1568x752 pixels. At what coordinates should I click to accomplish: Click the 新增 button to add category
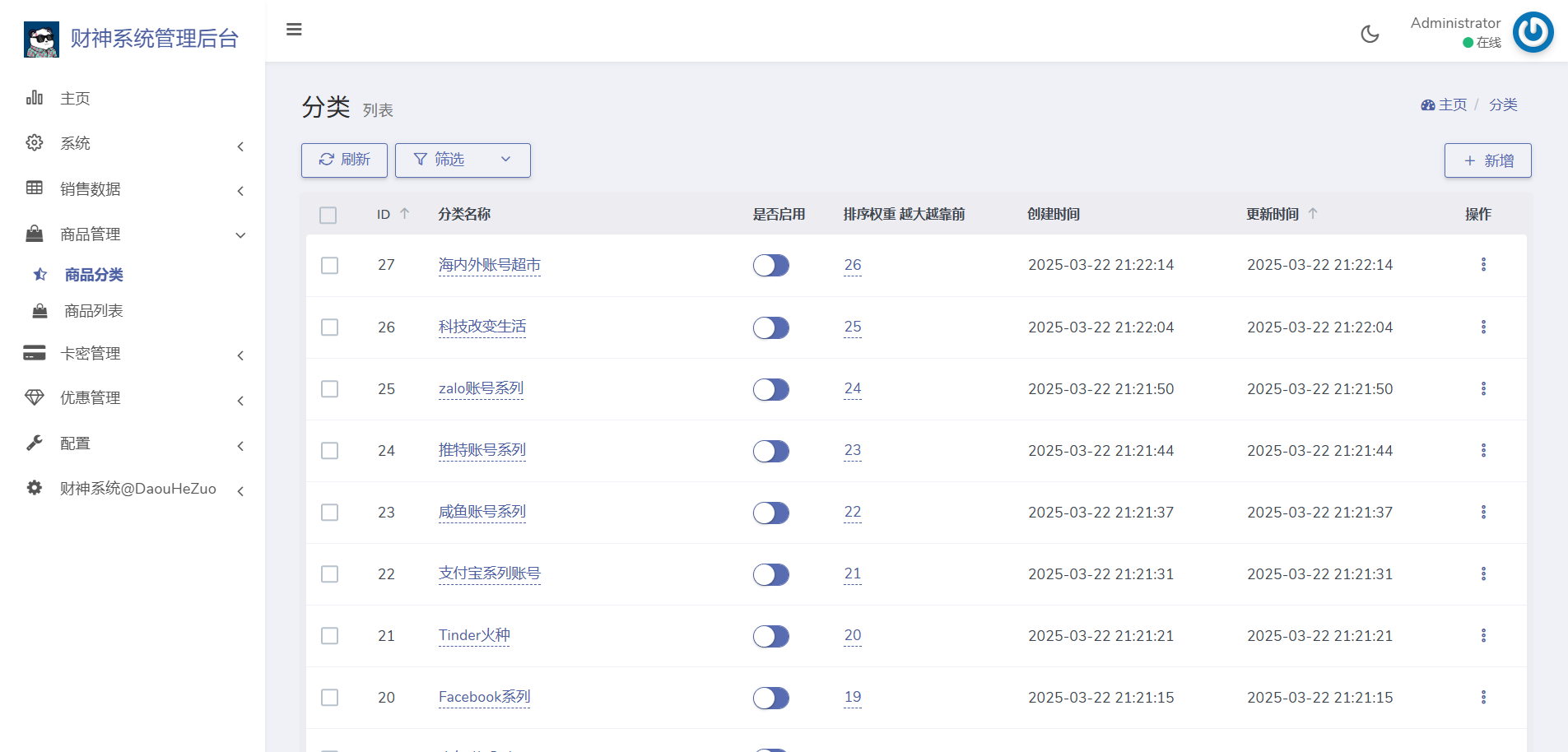[x=1487, y=160]
